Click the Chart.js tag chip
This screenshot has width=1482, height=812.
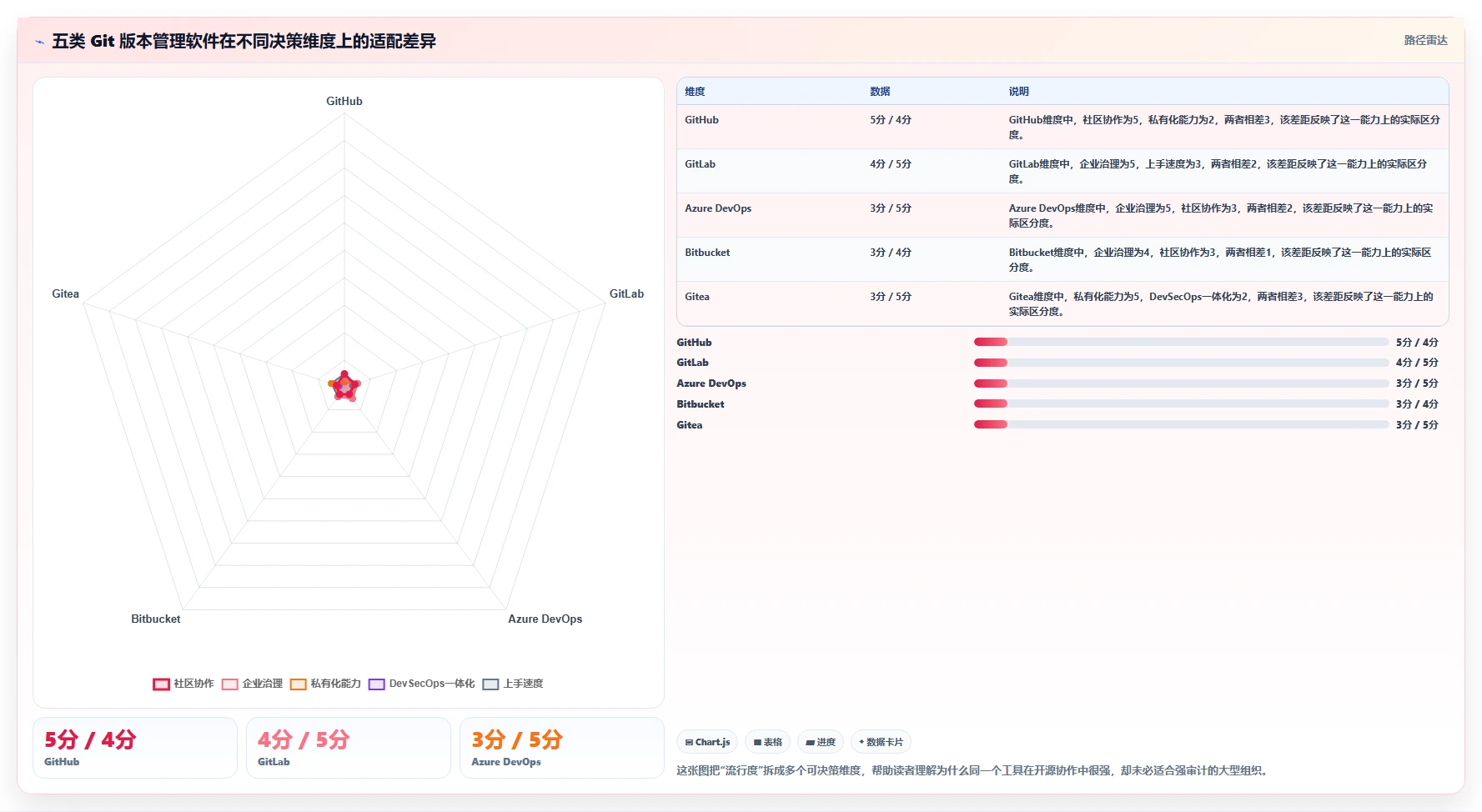(707, 742)
